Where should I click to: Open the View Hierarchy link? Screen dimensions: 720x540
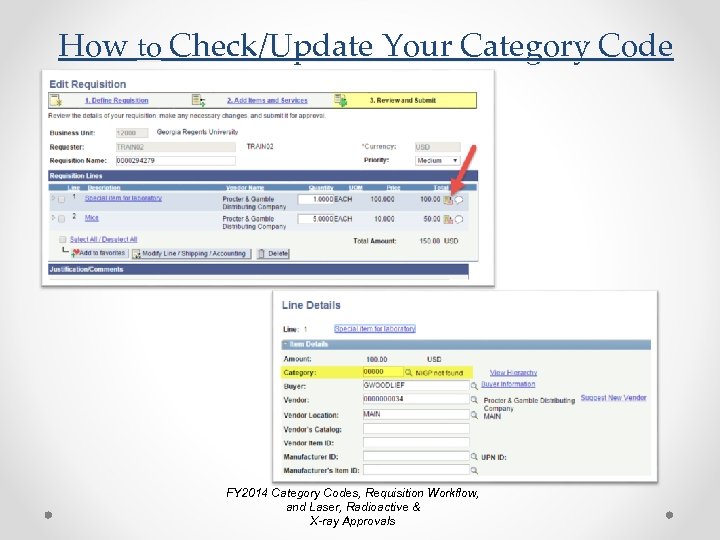coord(513,372)
